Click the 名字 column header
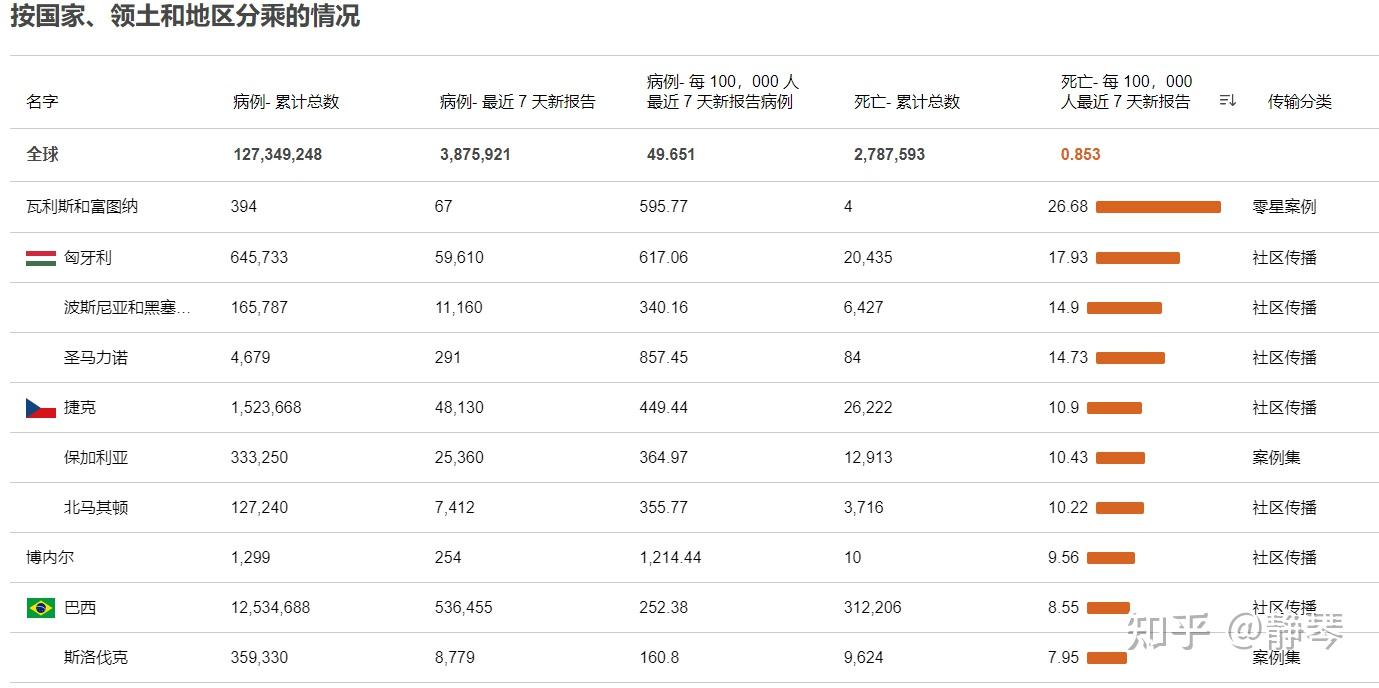The height and width of the screenshot is (688, 1379). point(42,102)
